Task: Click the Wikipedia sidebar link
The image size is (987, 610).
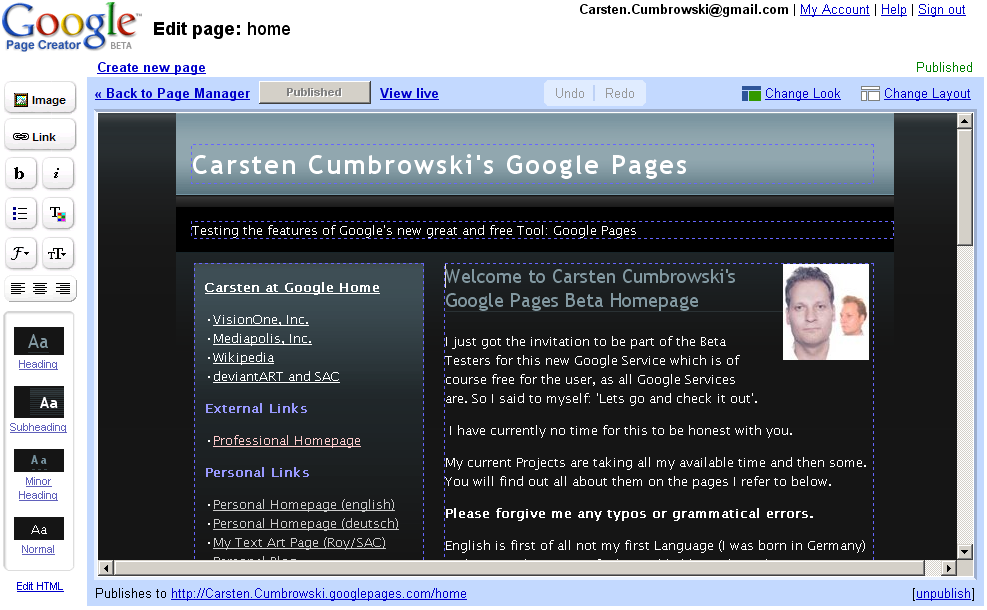Action: pos(243,358)
